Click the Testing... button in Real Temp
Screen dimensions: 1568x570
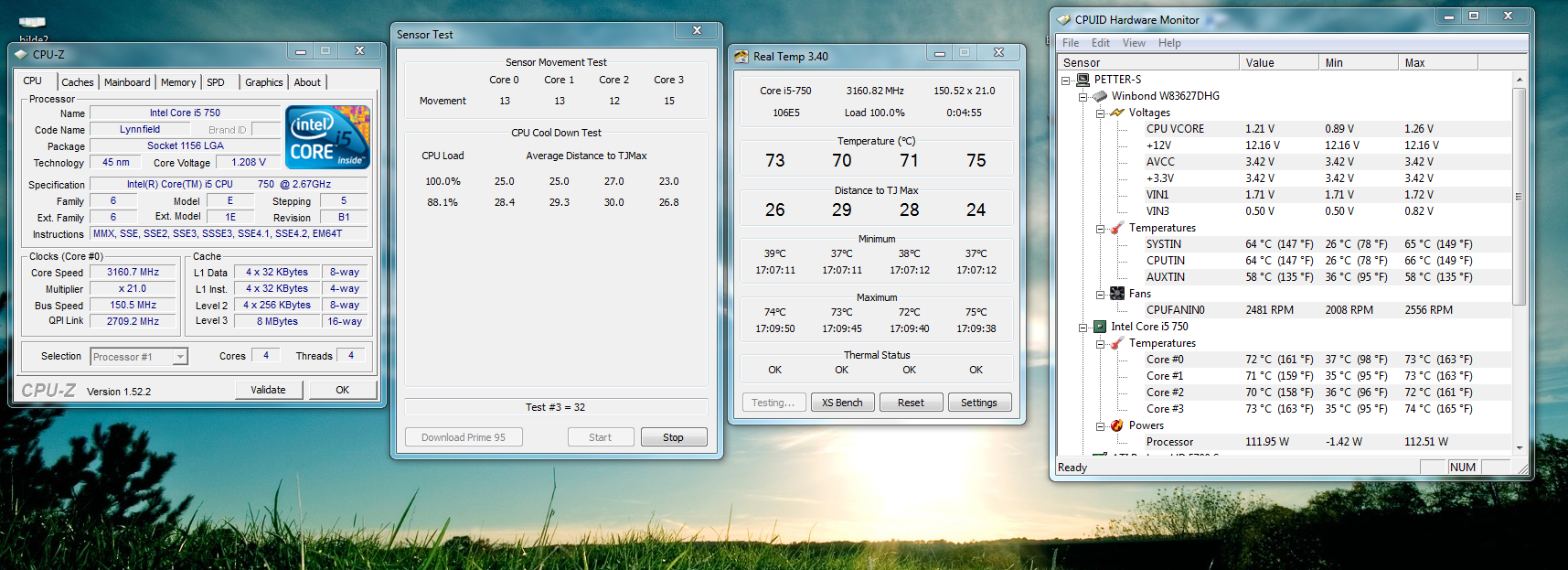[773, 403]
